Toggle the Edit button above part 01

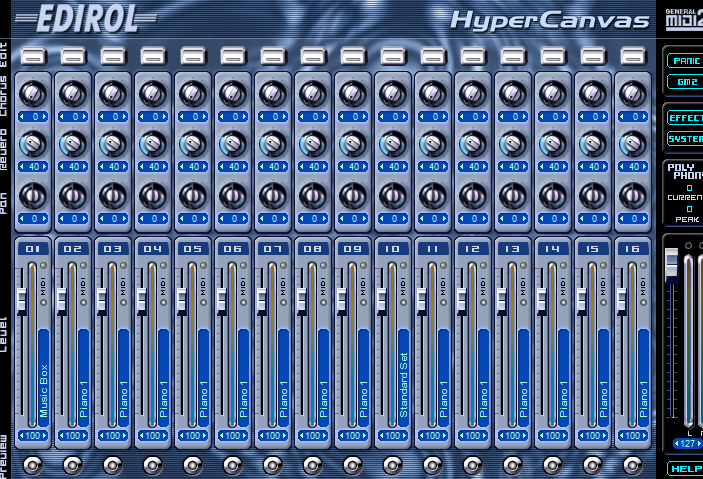(x=33, y=57)
